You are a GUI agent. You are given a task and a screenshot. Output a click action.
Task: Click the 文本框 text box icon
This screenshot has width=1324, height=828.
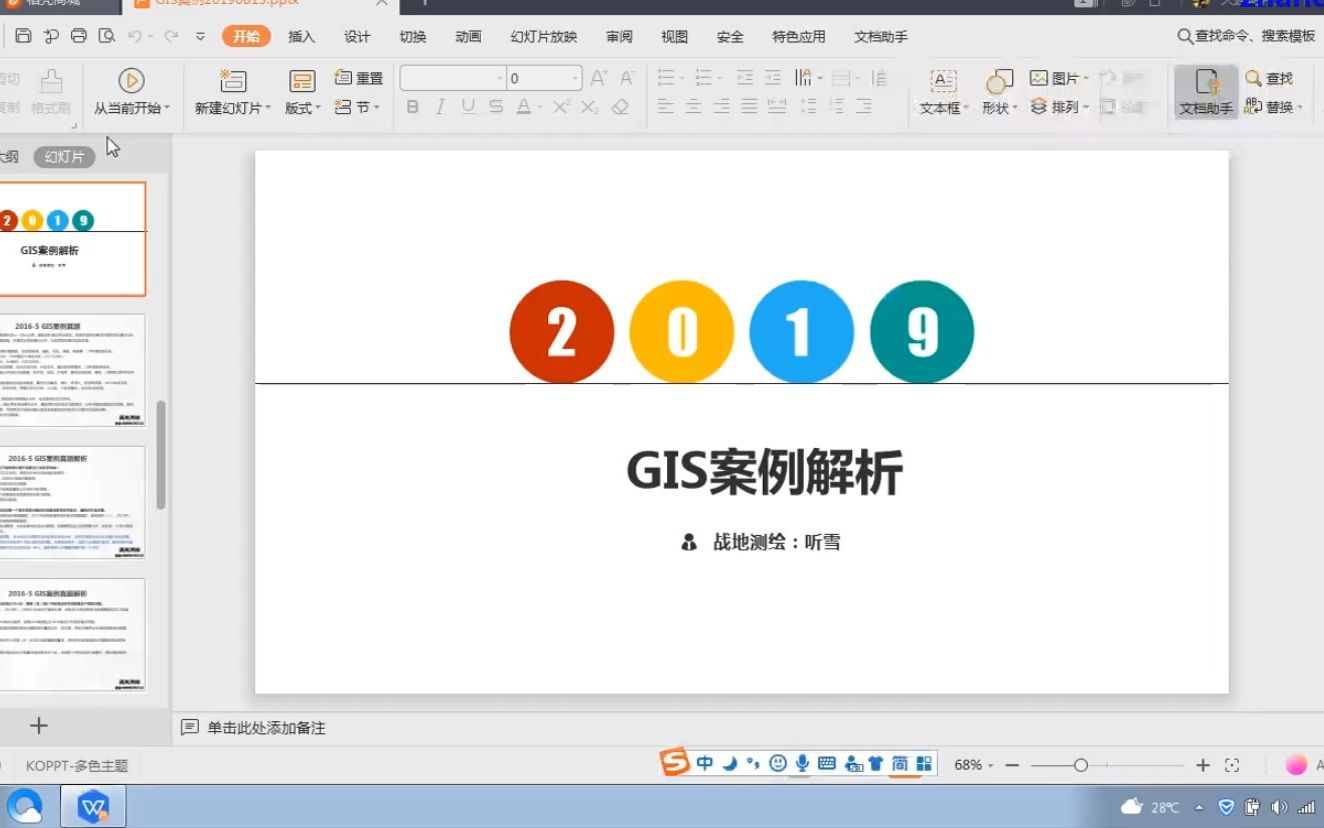click(x=943, y=81)
